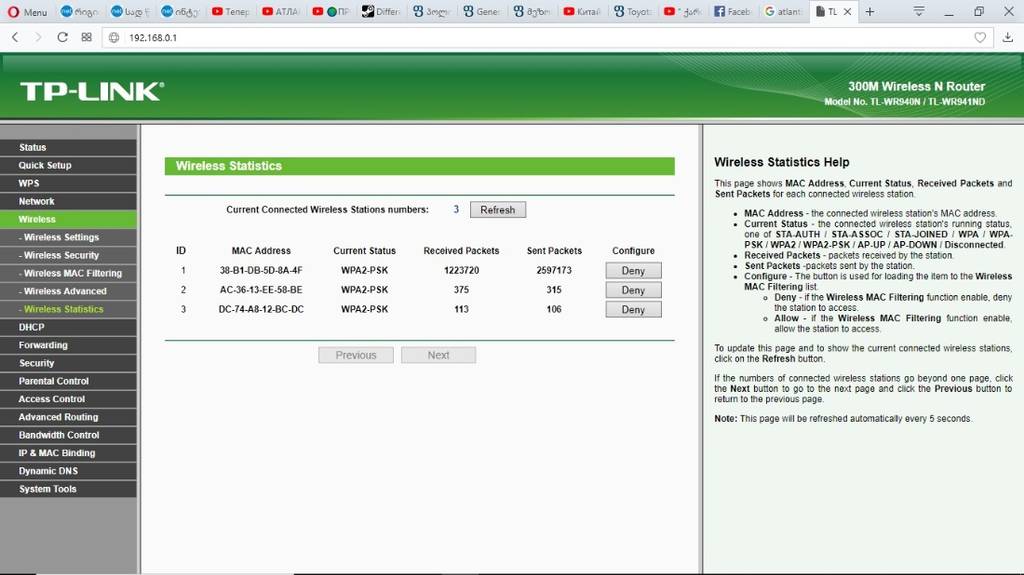Click the heart bookmark icon in address bar

(x=980, y=37)
